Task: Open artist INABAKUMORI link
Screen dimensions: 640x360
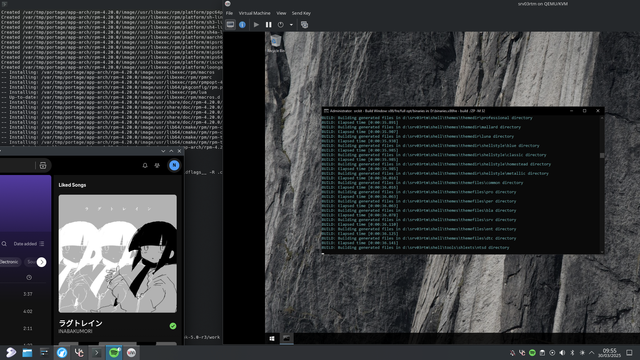Action: coord(75,331)
